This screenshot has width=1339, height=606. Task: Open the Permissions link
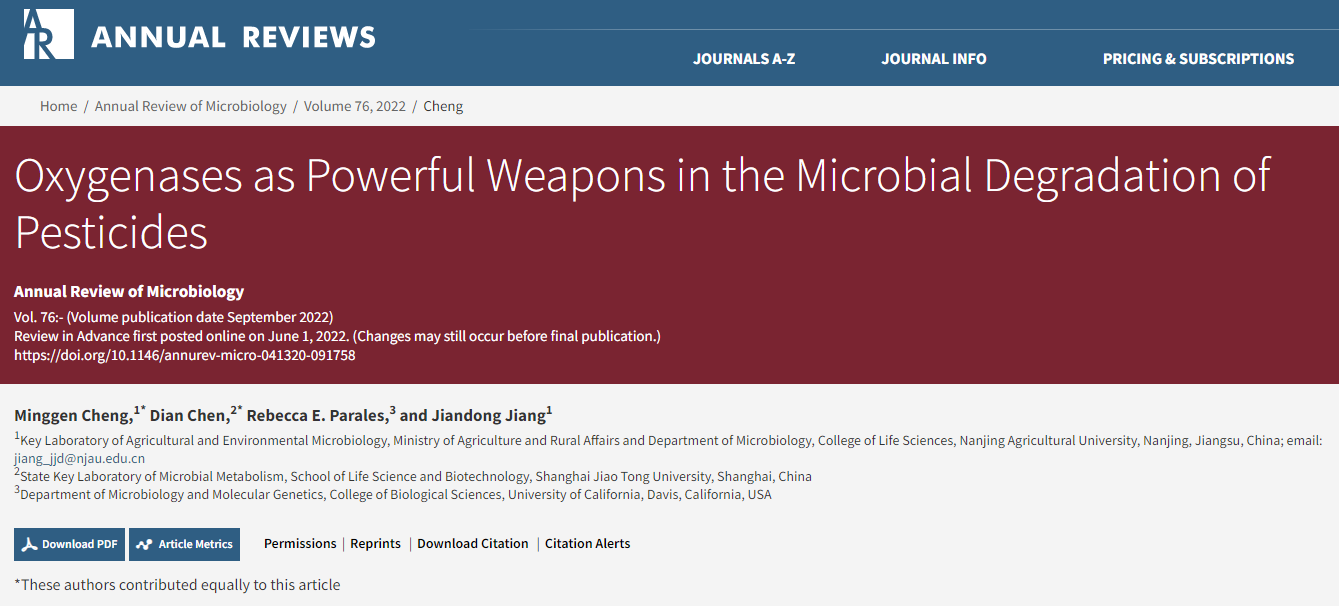click(x=300, y=544)
